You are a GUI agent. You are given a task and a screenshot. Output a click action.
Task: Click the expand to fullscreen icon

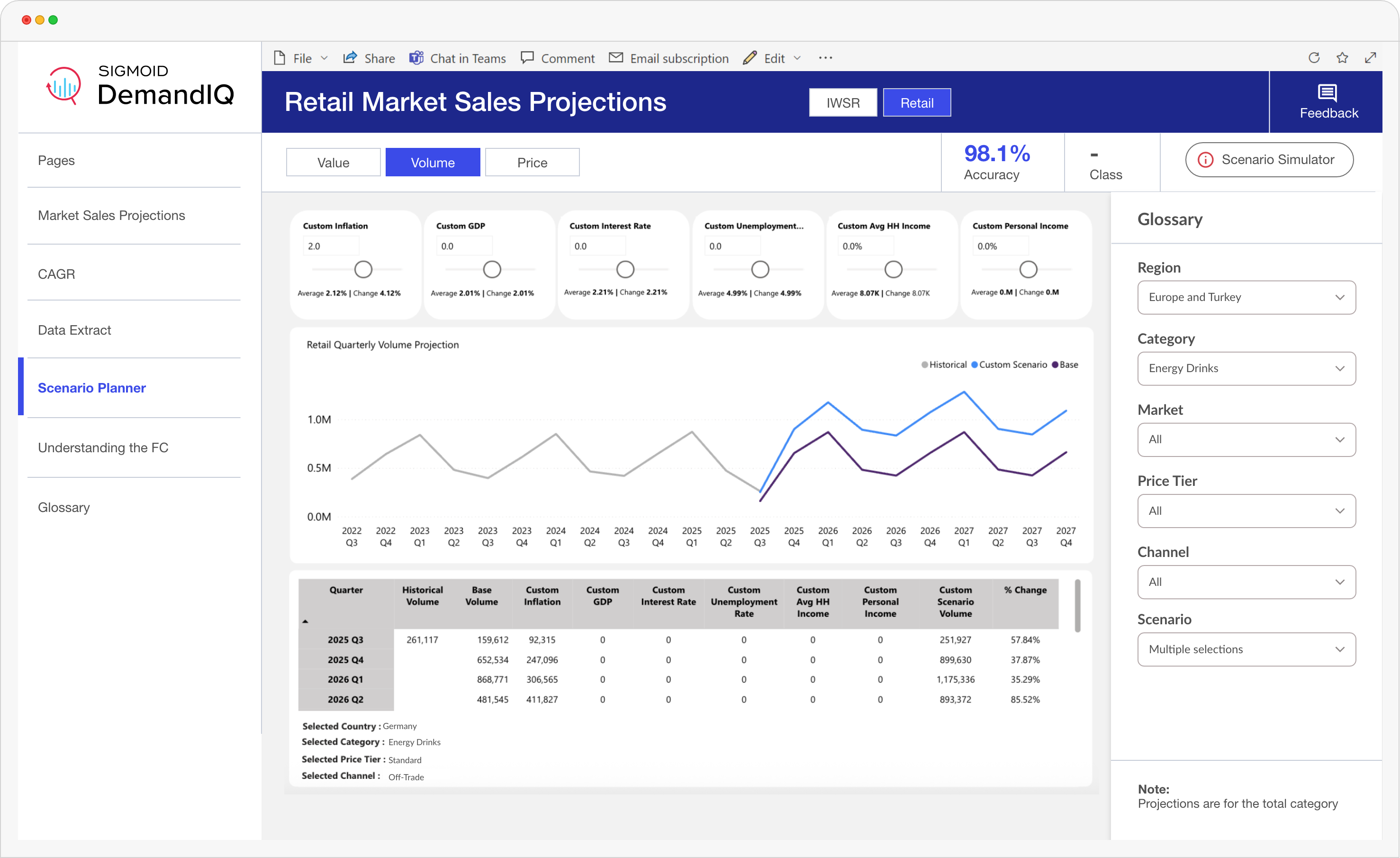(1371, 58)
